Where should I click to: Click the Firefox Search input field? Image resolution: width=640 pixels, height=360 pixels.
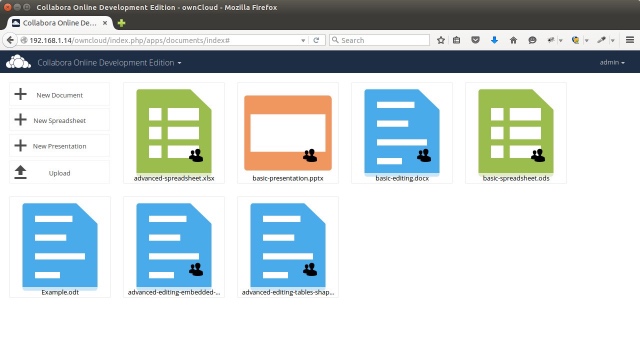(380, 40)
